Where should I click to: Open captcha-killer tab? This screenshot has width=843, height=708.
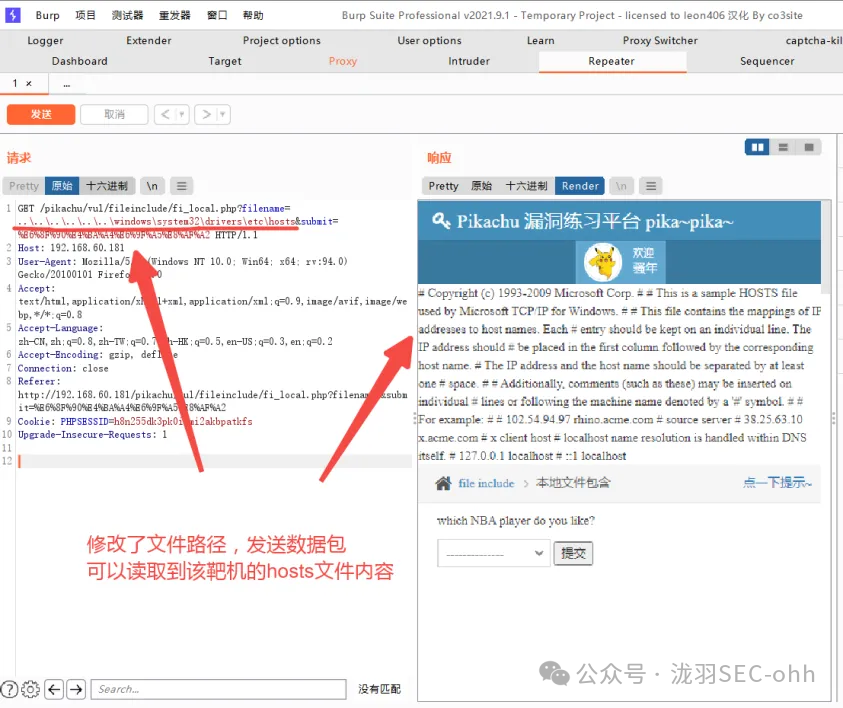point(813,40)
